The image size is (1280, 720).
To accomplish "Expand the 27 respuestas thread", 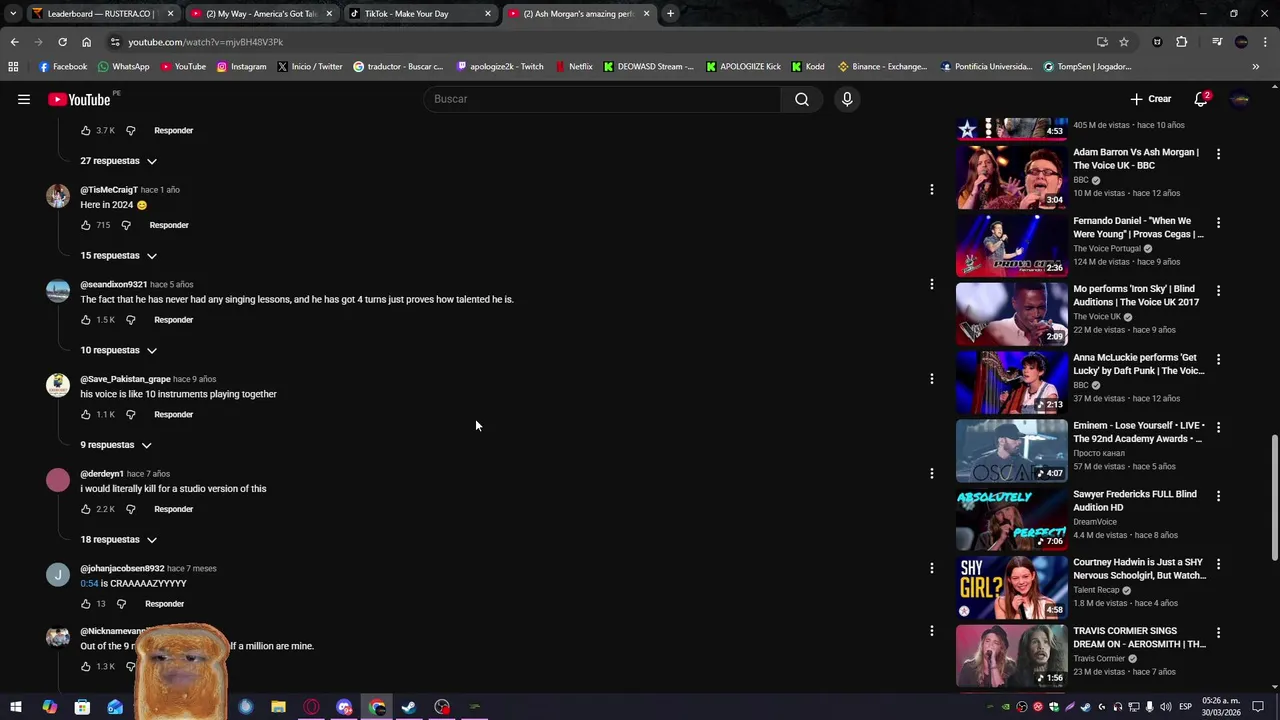I will coord(118,161).
